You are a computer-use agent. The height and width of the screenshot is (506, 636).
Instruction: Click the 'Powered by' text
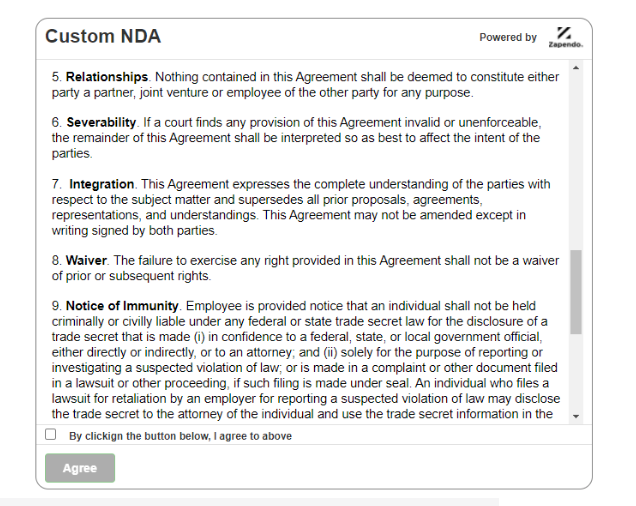[x=508, y=38]
